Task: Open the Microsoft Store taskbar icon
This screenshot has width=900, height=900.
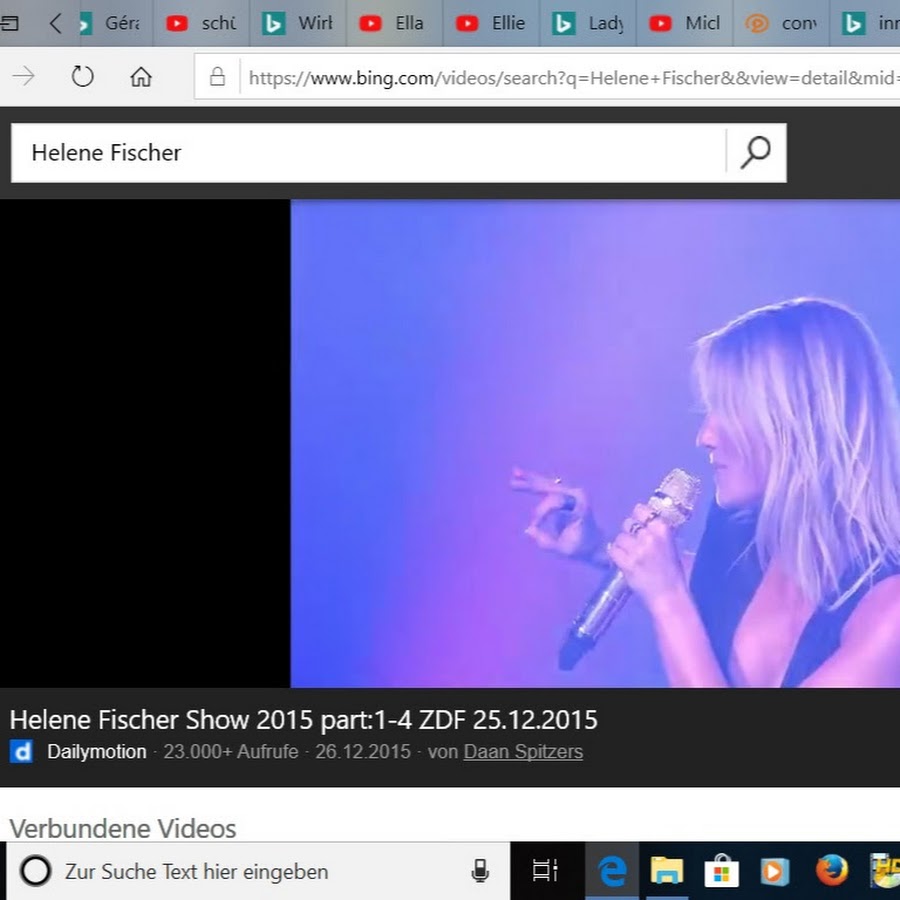Action: point(720,871)
